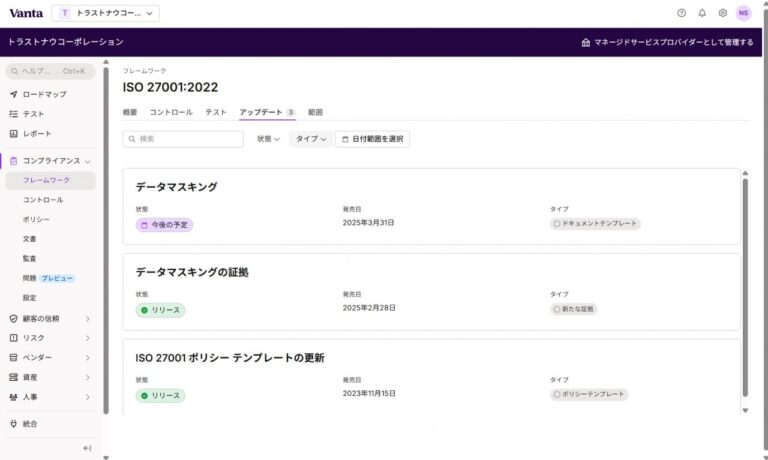Open the help question mark icon

pos(681,13)
